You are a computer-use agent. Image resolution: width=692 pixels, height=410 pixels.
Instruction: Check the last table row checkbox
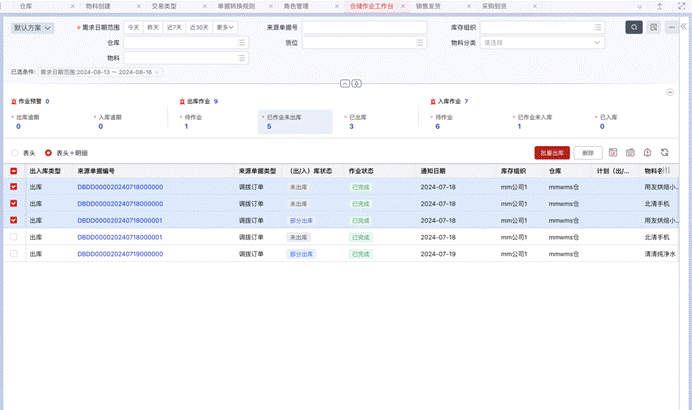pyautogui.click(x=14, y=254)
